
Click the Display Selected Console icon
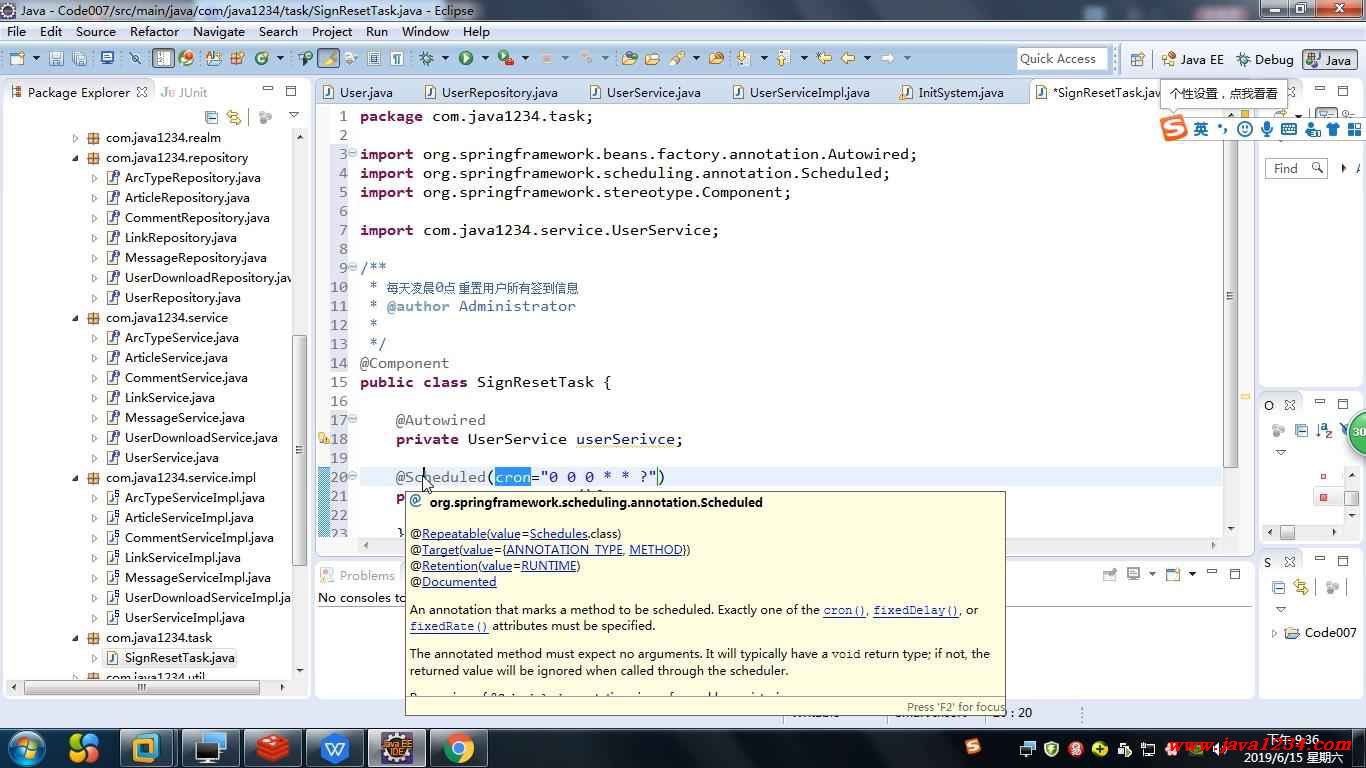tap(1133, 574)
